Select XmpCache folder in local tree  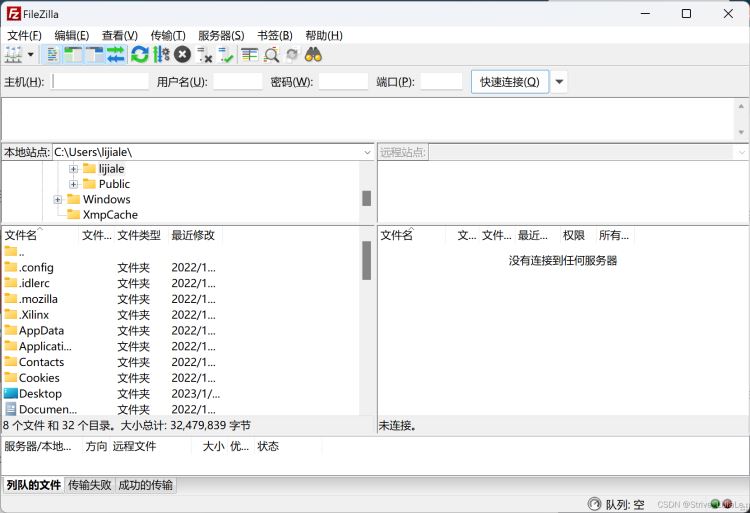click(x=110, y=215)
